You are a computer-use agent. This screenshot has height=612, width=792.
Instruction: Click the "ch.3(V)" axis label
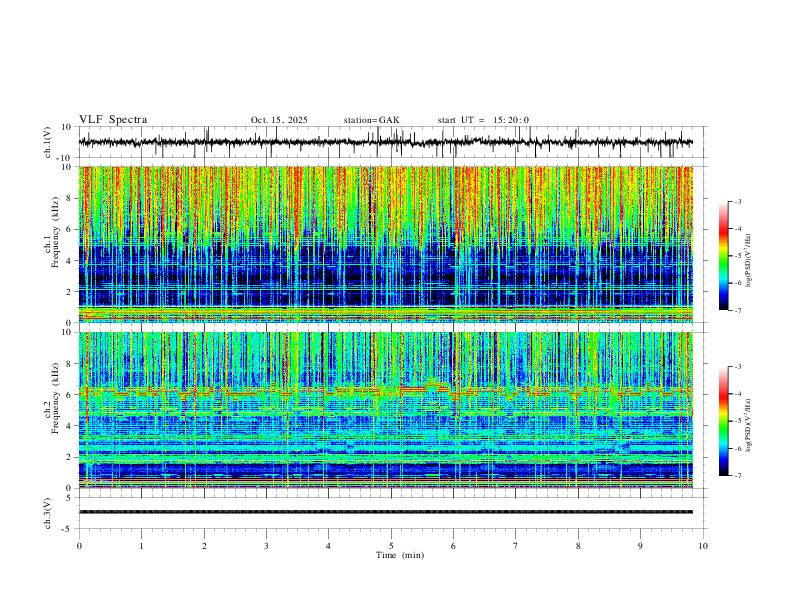(x=48, y=513)
